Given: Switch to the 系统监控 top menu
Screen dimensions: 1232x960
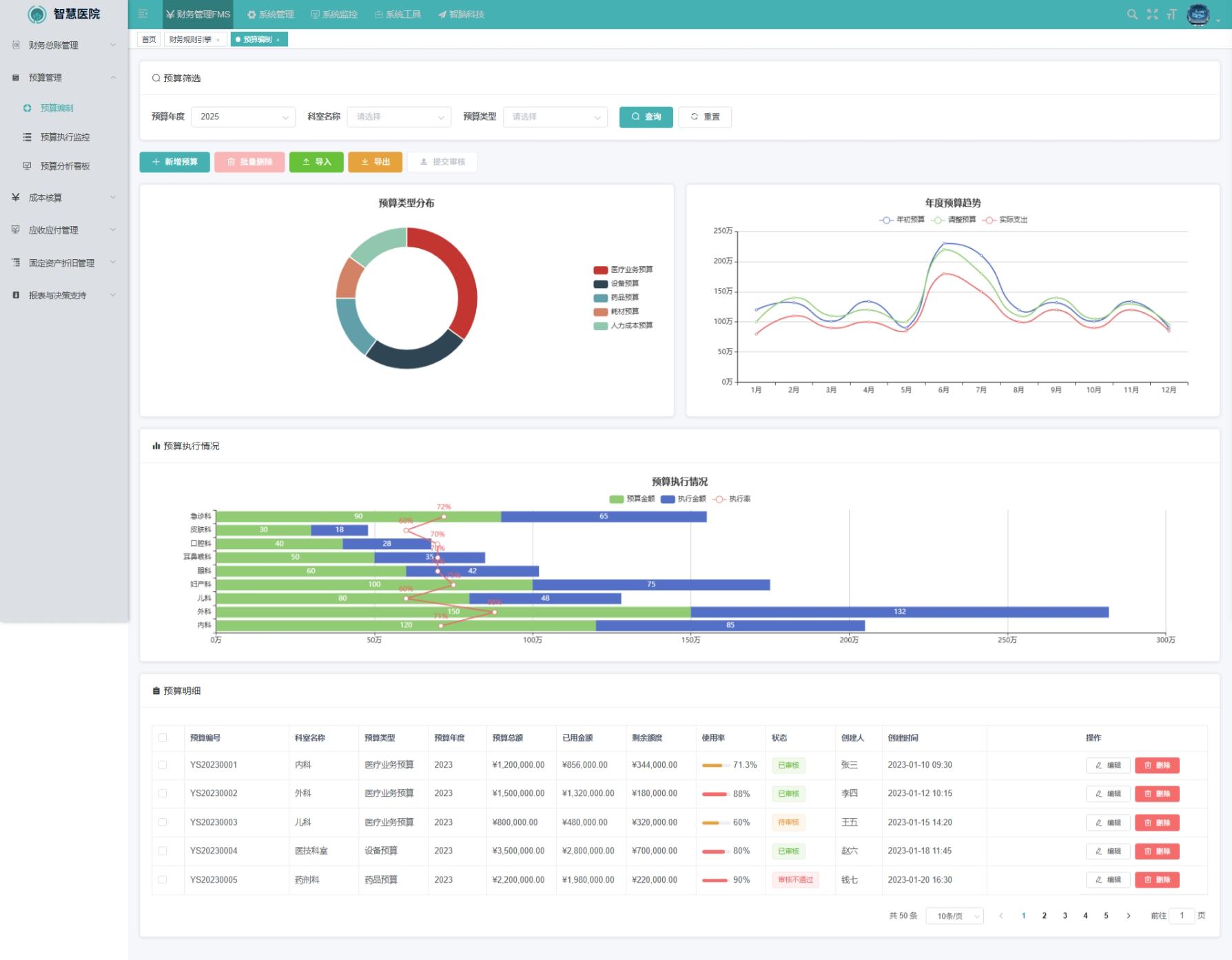Looking at the screenshot, I should pyautogui.click(x=334, y=14).
